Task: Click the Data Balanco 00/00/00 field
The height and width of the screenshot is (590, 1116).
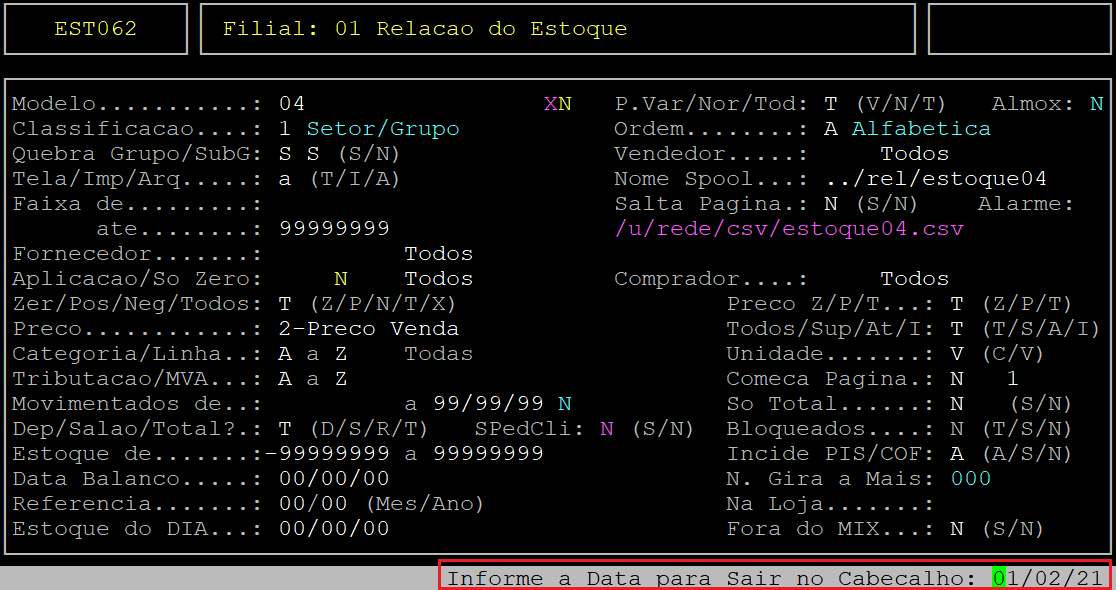Action: point(334,479)
